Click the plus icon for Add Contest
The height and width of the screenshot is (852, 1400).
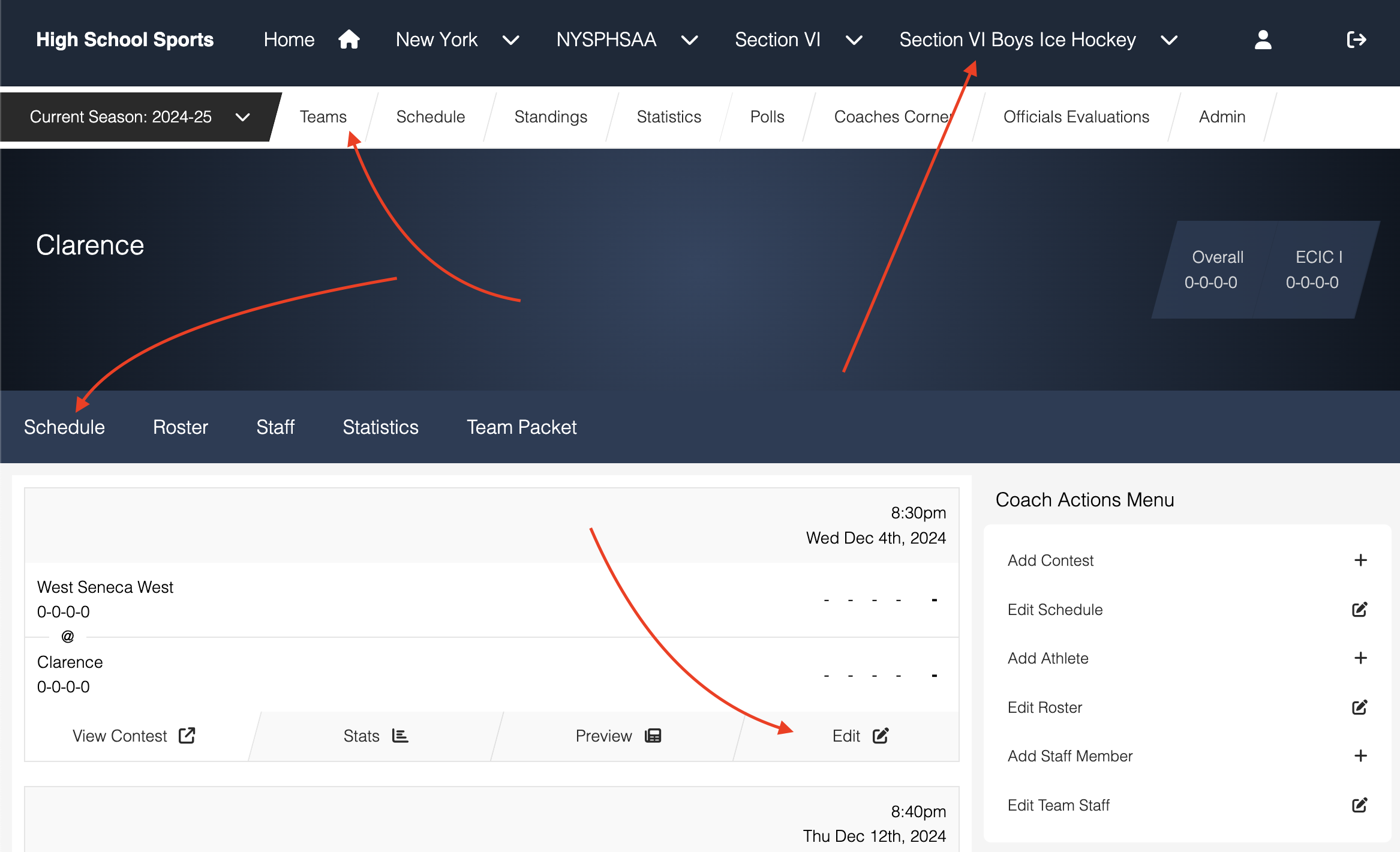point(1360,560)
